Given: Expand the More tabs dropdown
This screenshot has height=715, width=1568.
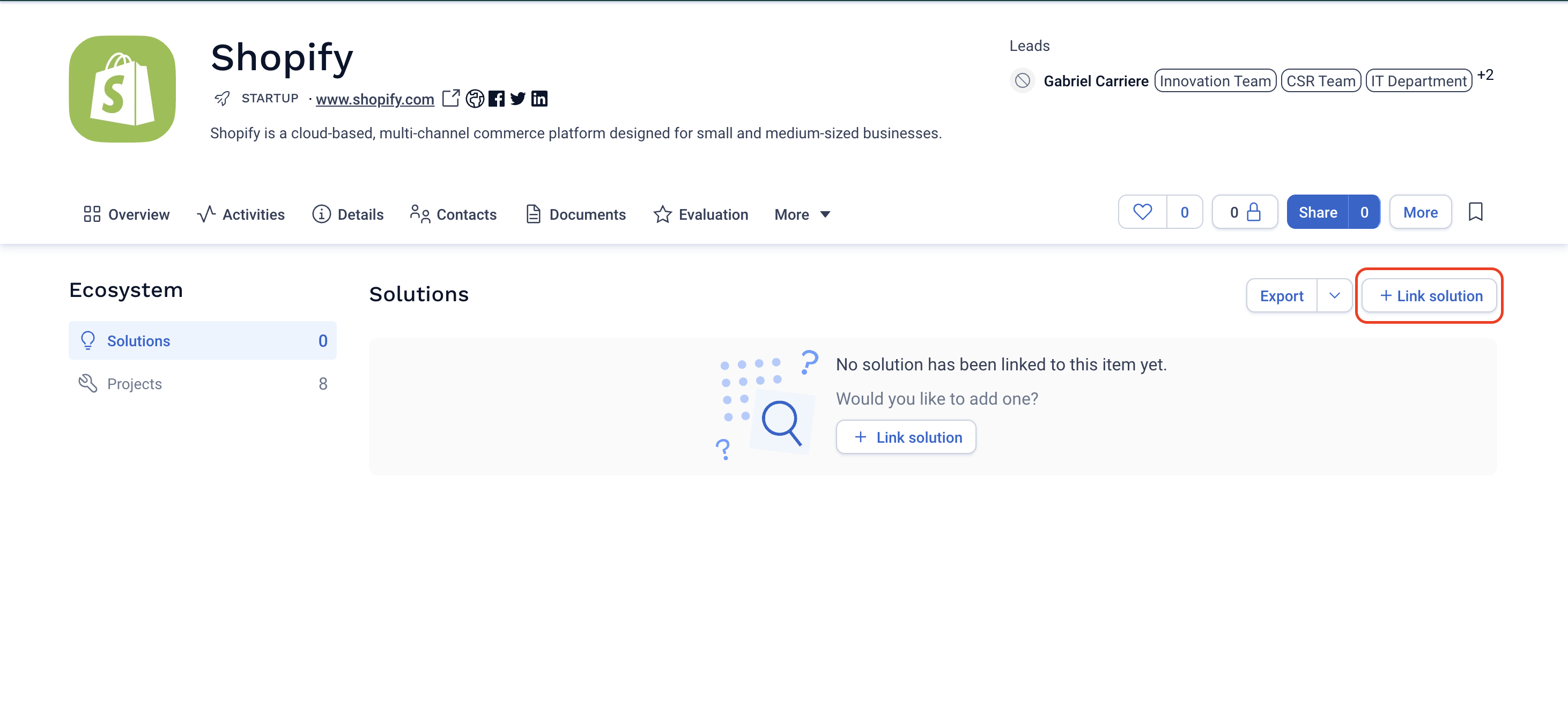Looking at the screenshot, I should [802, 214].
